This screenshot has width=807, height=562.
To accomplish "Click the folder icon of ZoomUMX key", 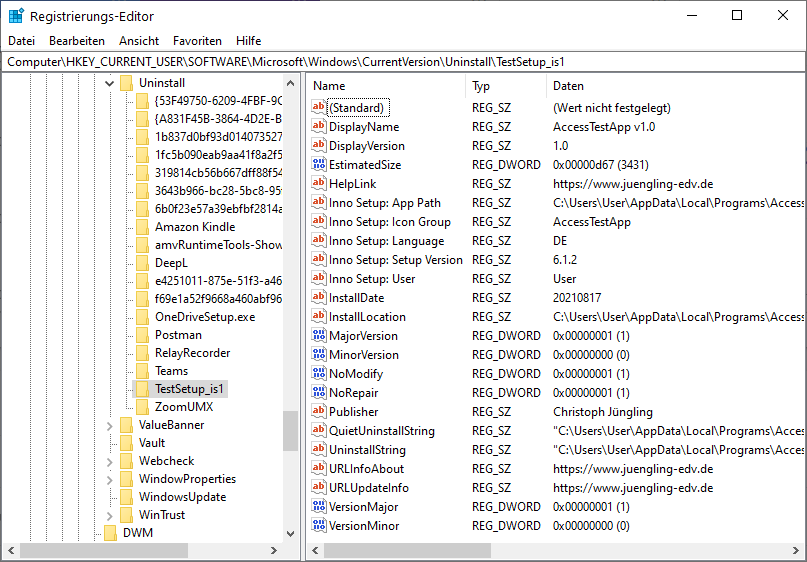I will coord(143,407).
